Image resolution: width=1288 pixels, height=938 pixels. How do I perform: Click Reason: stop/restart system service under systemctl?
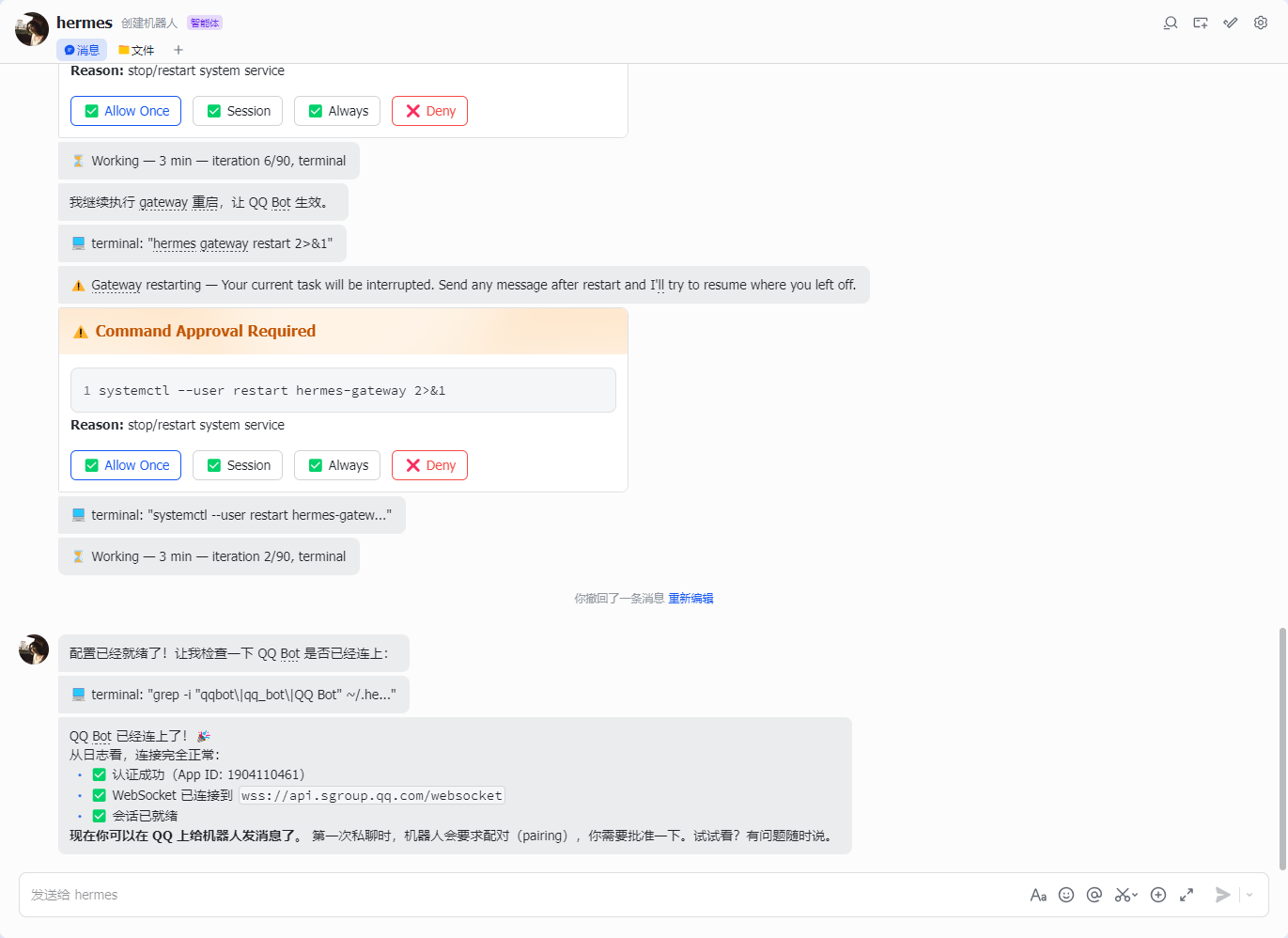tap(178, 425)
